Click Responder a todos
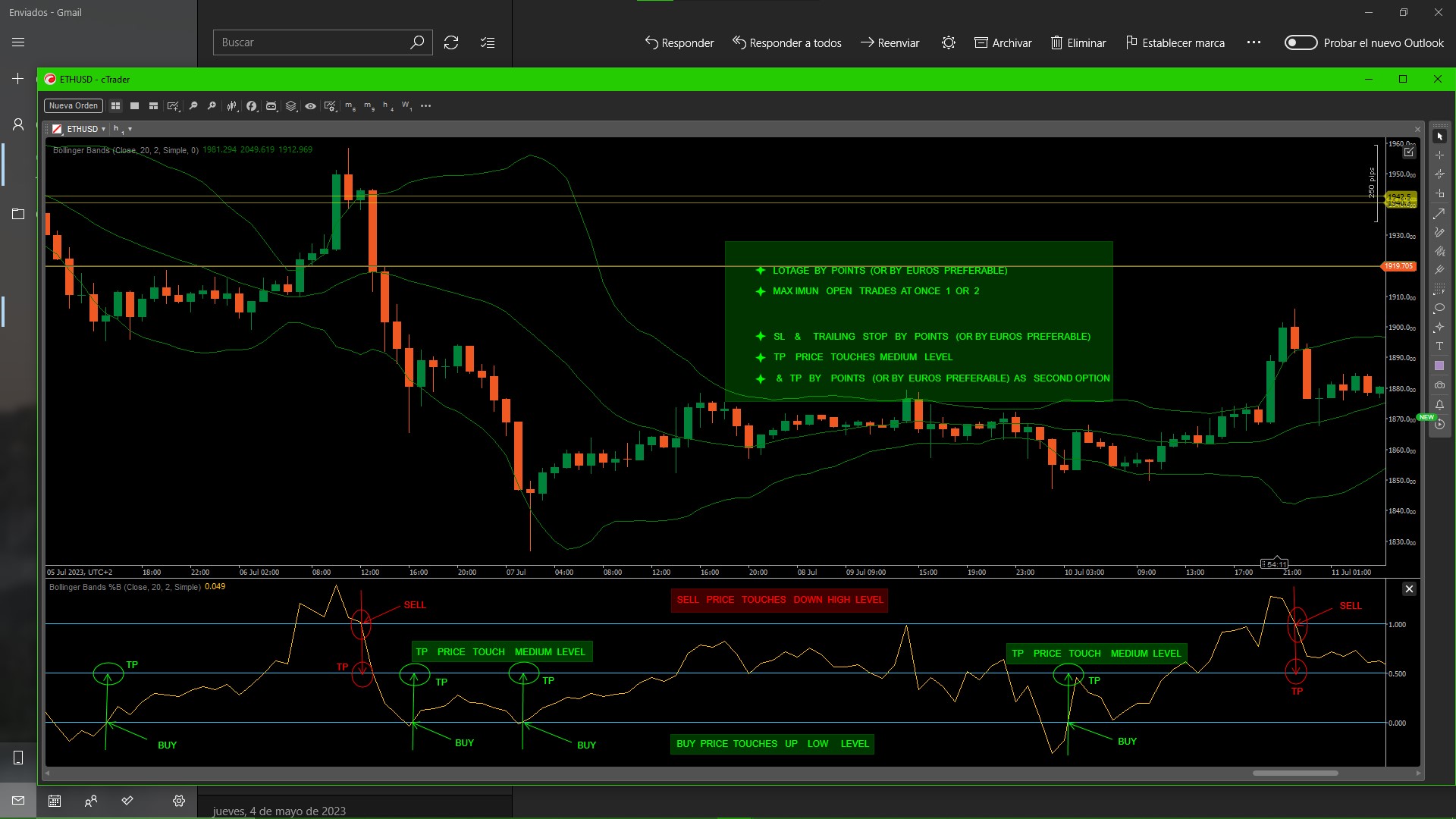This screenshot has width=1456, height=819. [x=787, y=42]
